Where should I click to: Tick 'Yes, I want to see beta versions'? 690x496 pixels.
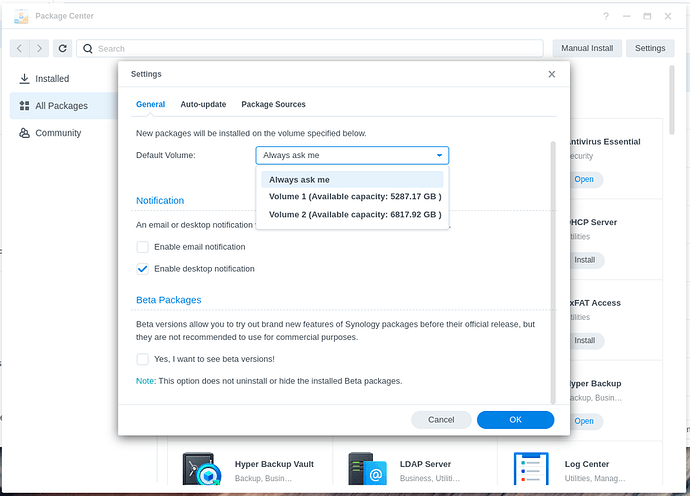click(143, 359)
